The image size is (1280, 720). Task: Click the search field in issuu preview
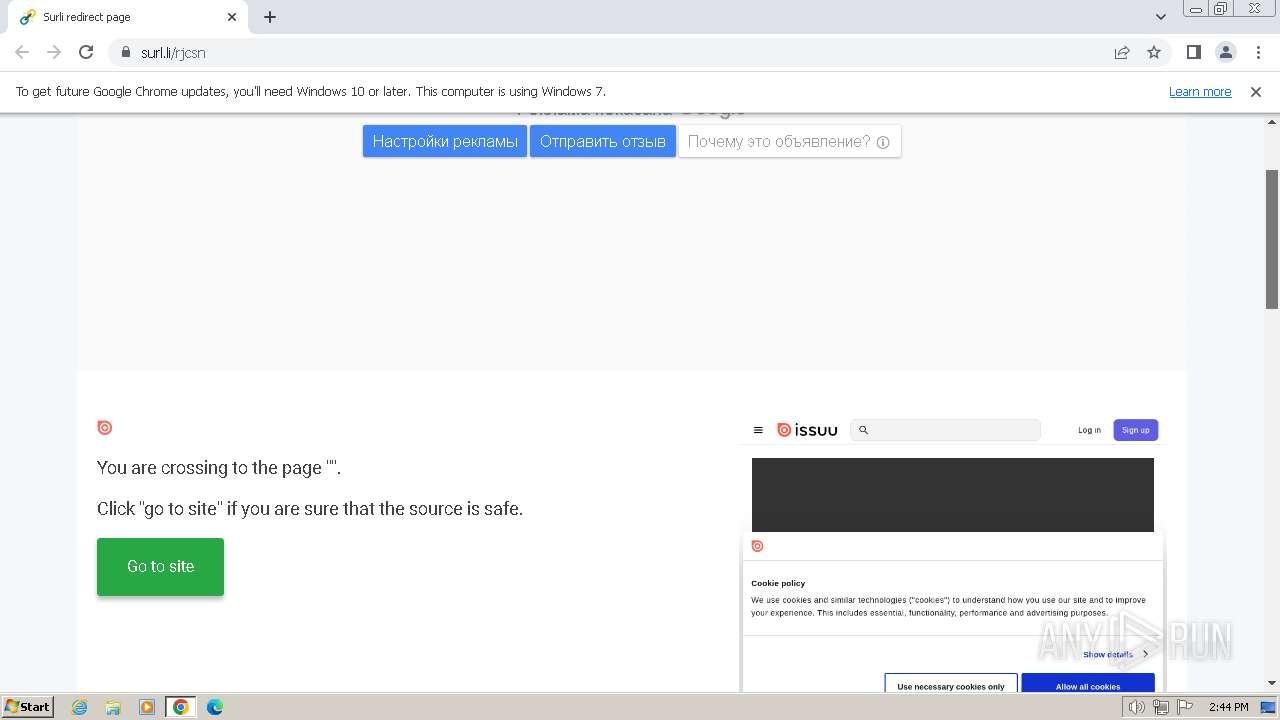(x=945, y=430)
